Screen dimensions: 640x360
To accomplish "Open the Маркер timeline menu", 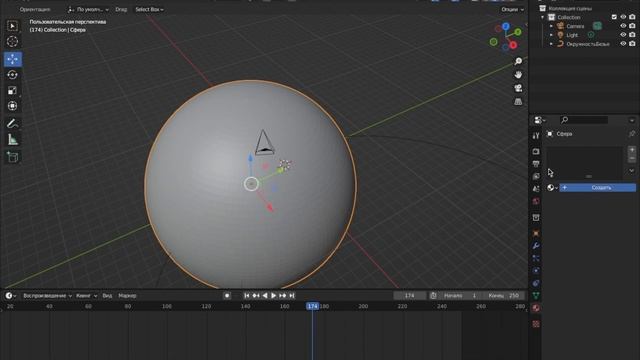I will [x=127, y=296].
